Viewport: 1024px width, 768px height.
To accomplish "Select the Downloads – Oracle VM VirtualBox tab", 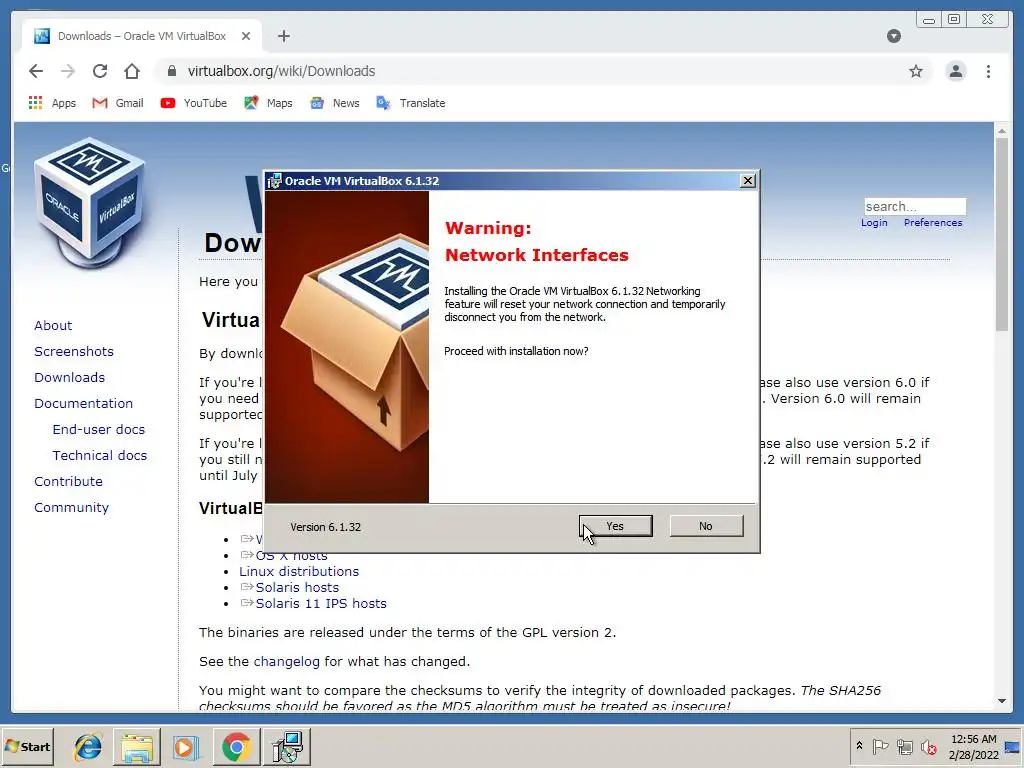I will 142,36.
